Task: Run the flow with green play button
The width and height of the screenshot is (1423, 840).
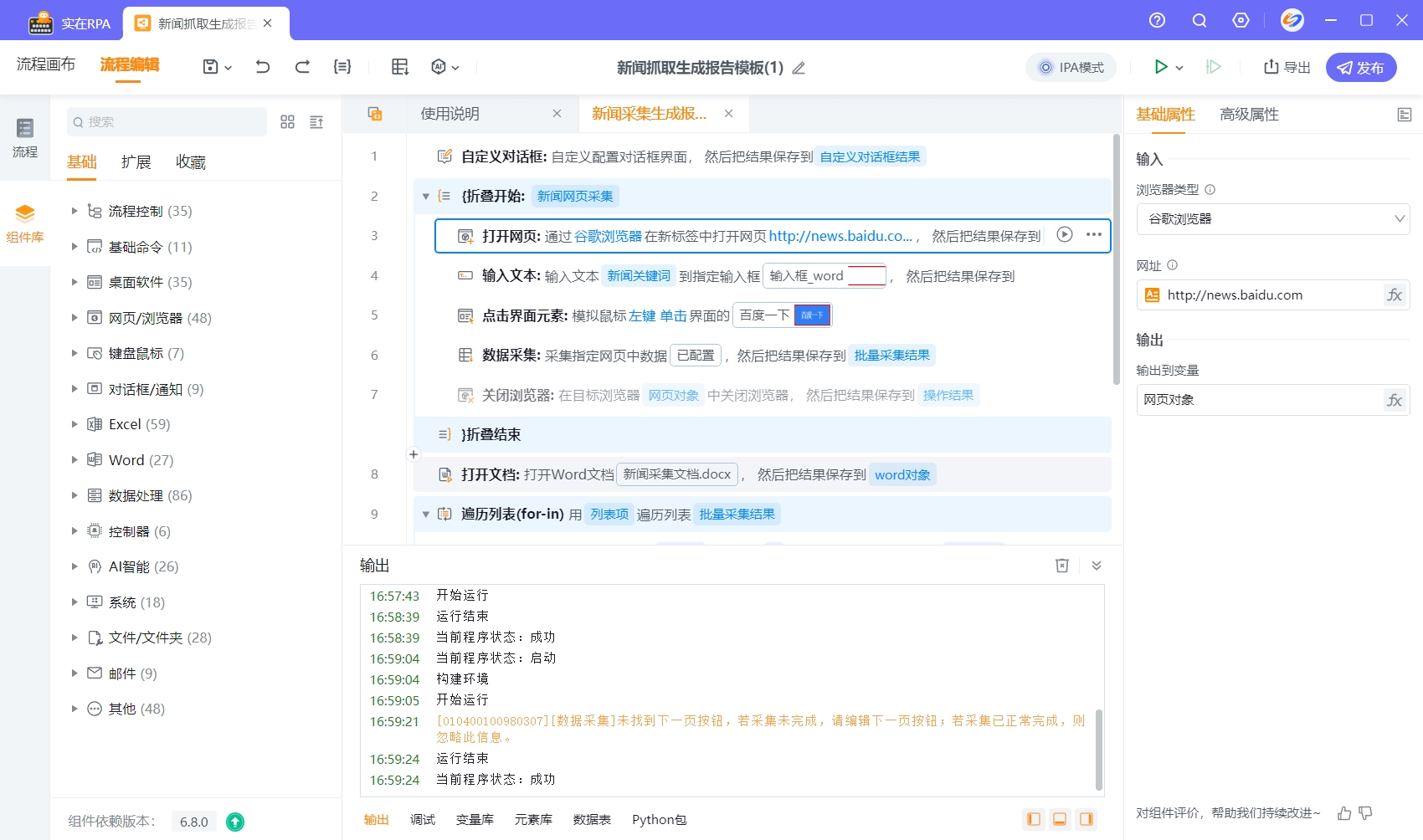Action: click(1161, 67)
